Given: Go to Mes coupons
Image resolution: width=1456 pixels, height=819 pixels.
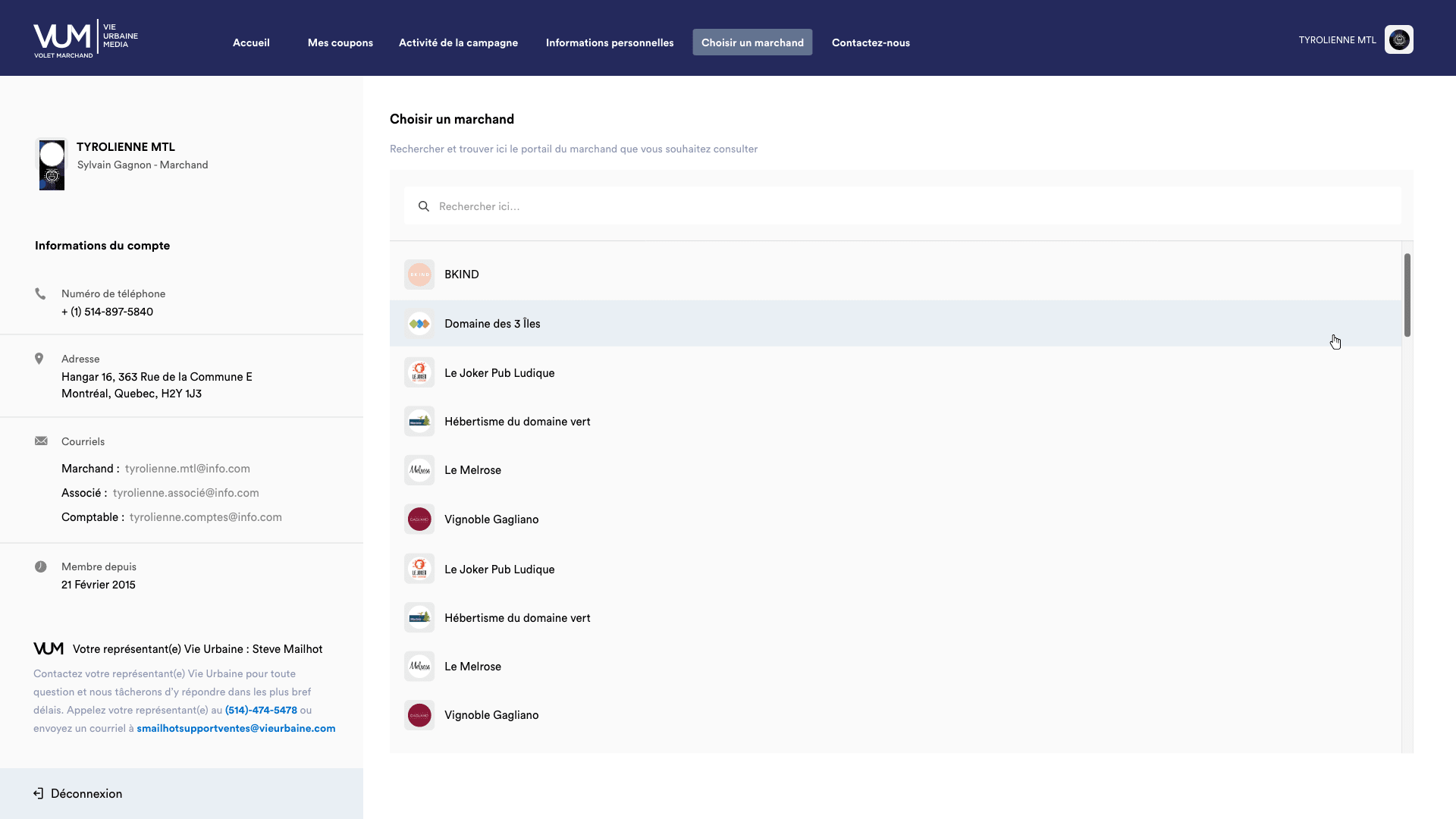Looking at the screenshot, I should [340, 42].
